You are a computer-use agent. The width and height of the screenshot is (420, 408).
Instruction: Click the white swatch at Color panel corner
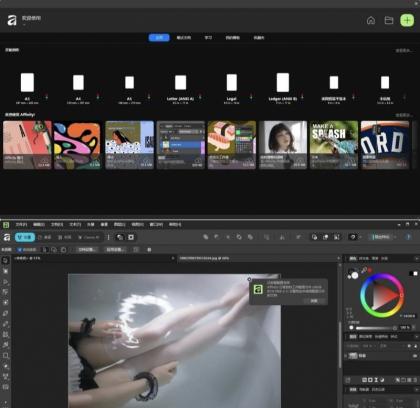tap(415, 274)
